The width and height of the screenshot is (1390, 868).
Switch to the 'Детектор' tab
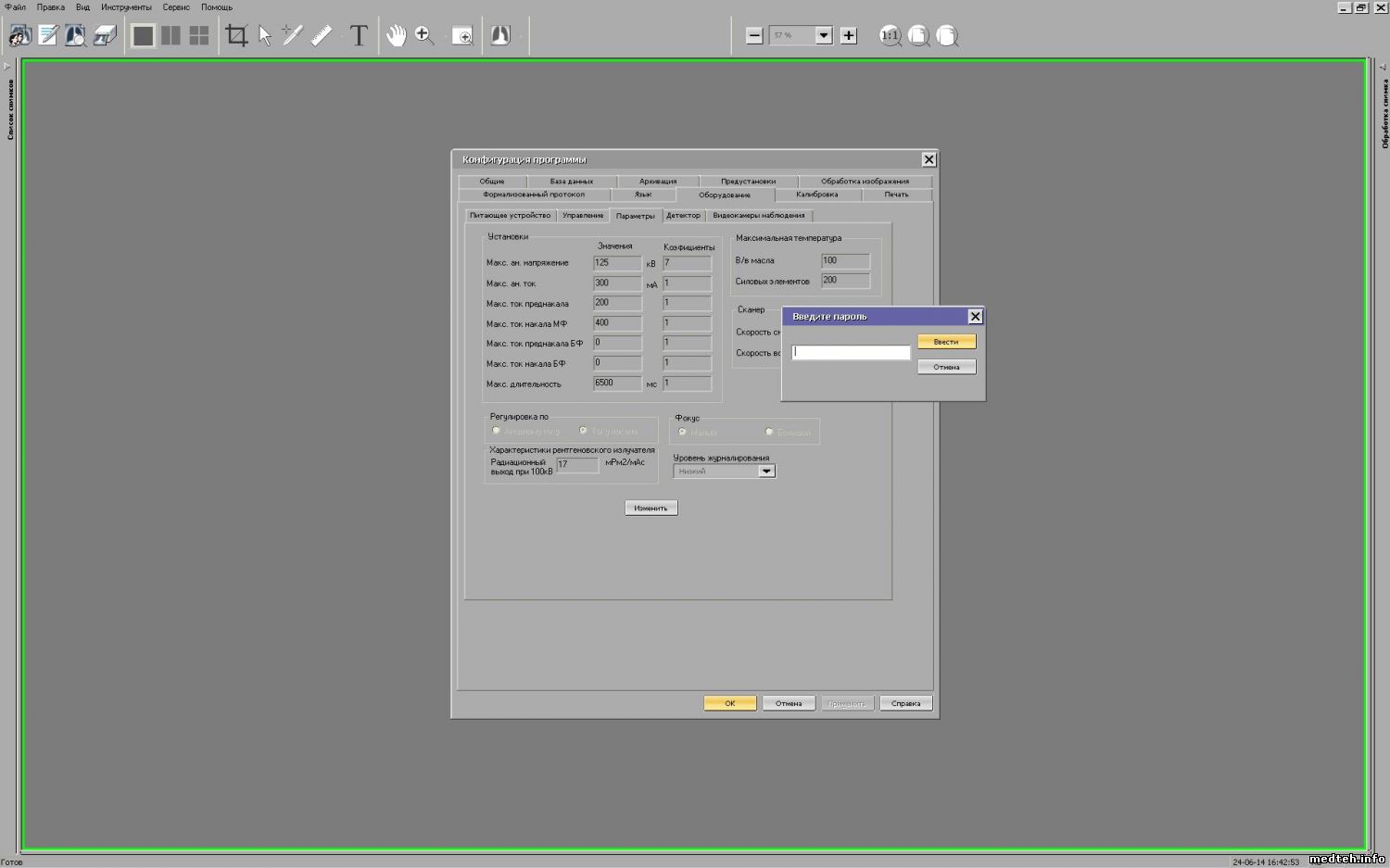click(x=684, y=216)
